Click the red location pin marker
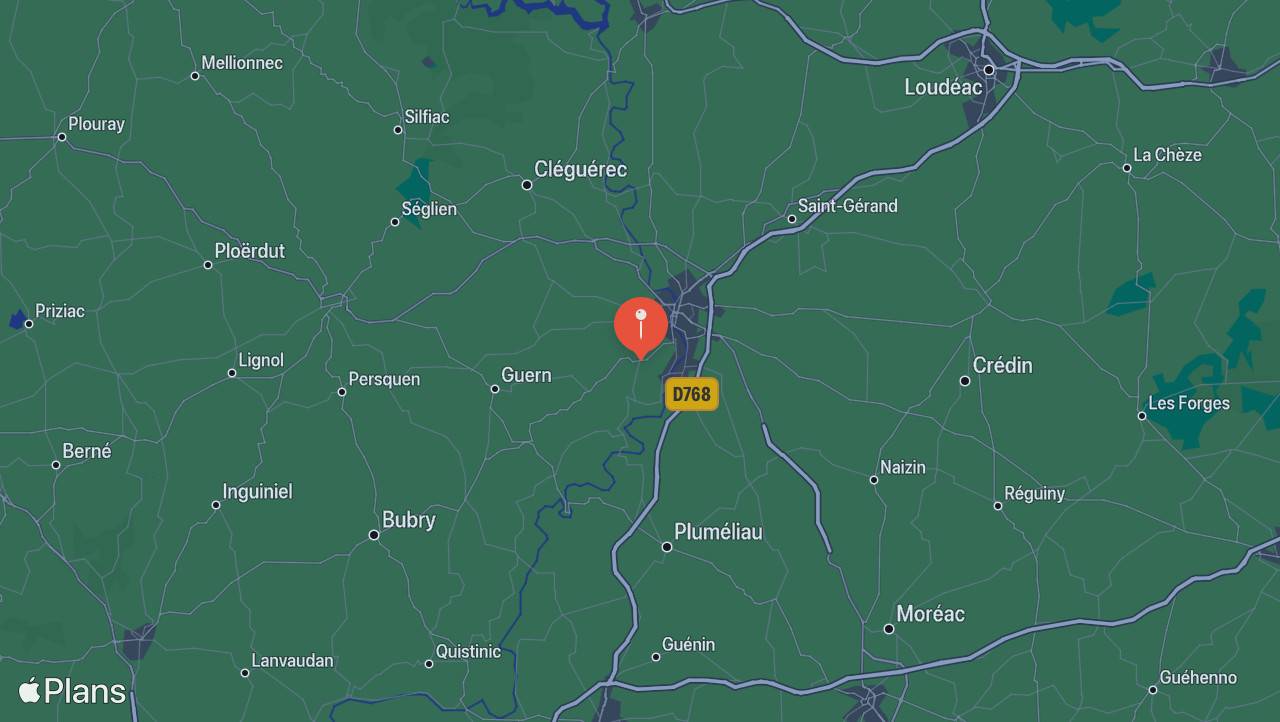This screenshot has height=722, width=1280. pos(640,327)
